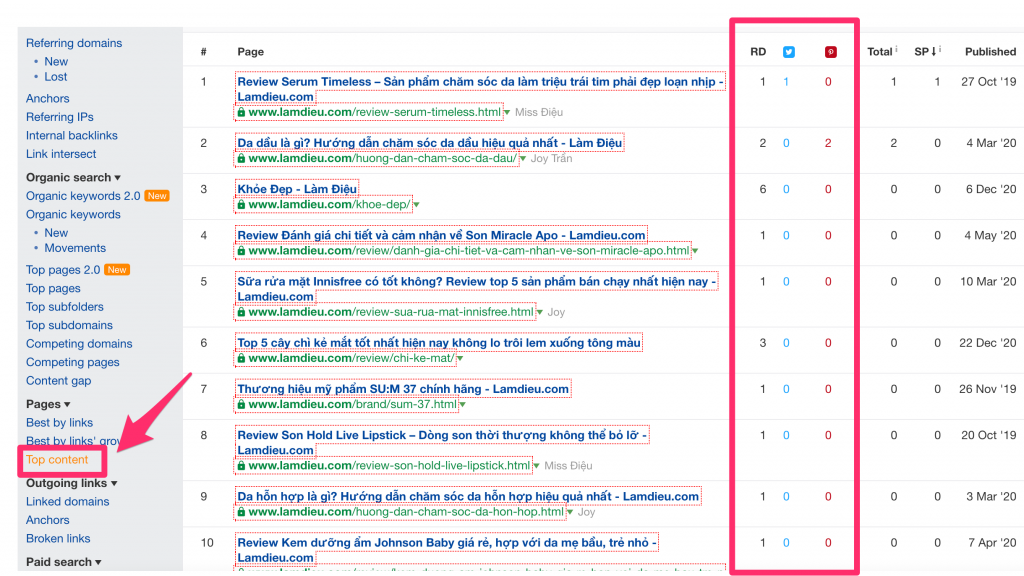Viewport: 1024px width, 576px height.
Task: Open Review Serum Timeless page title
Action: (x=480, y=89)
